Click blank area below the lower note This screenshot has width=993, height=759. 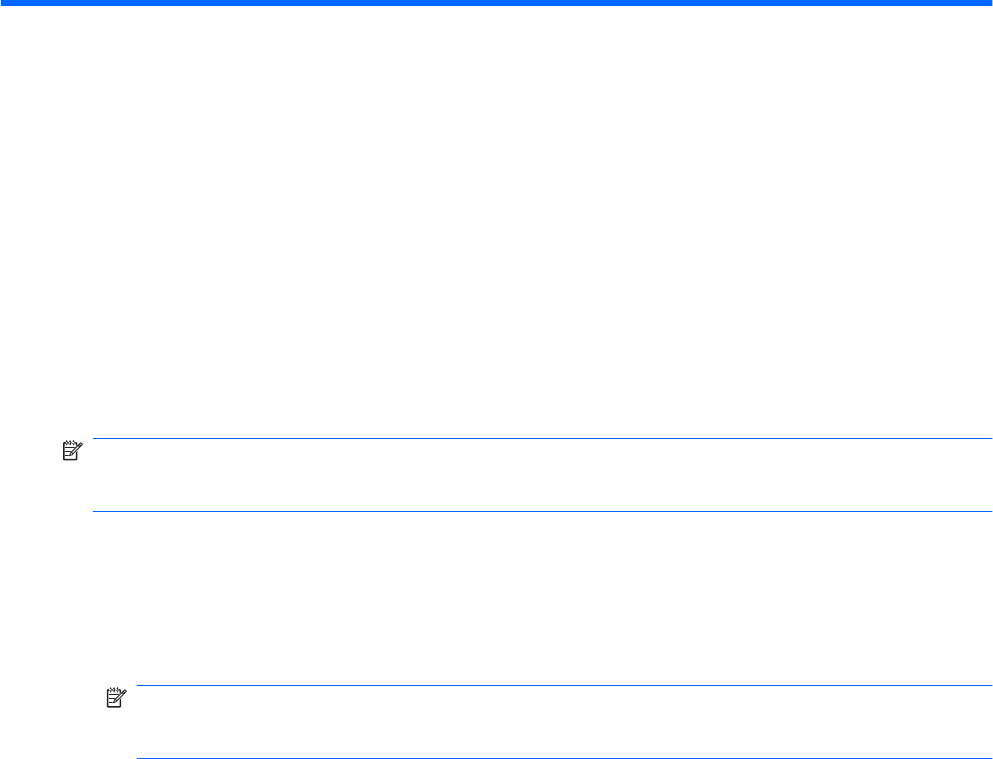pos(60,740)
